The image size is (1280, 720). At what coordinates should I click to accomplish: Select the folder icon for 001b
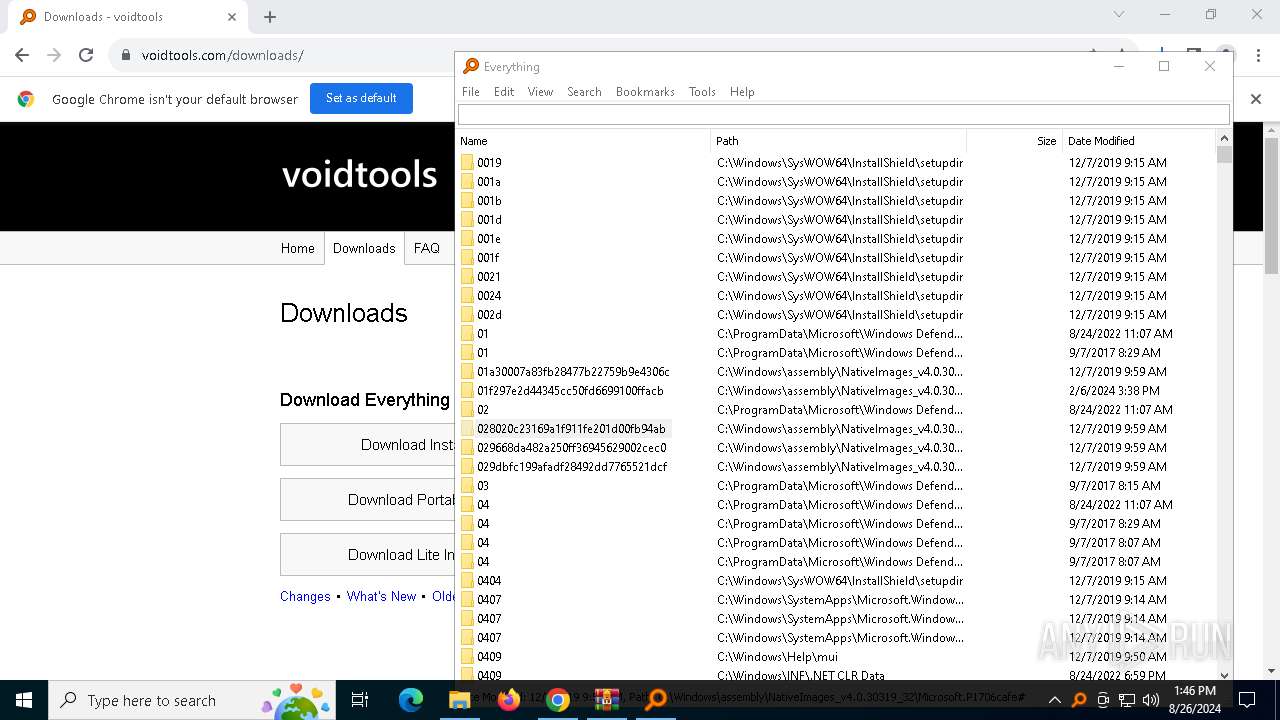(467, 200)
